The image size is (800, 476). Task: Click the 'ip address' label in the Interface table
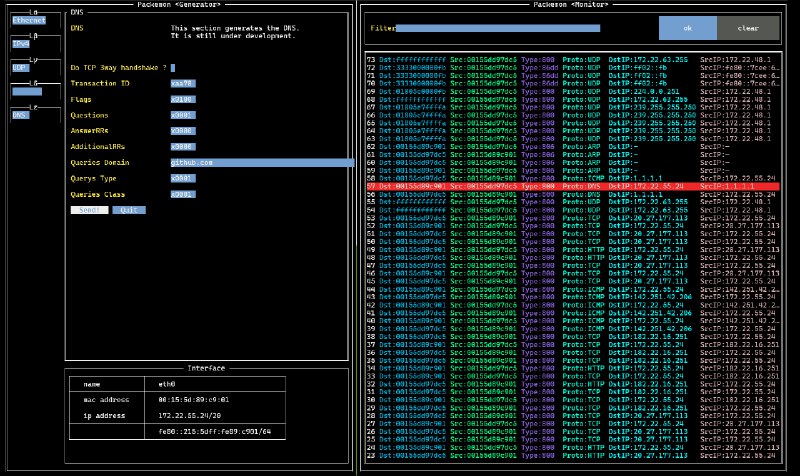pyautogui.click(x=104, y=416)
